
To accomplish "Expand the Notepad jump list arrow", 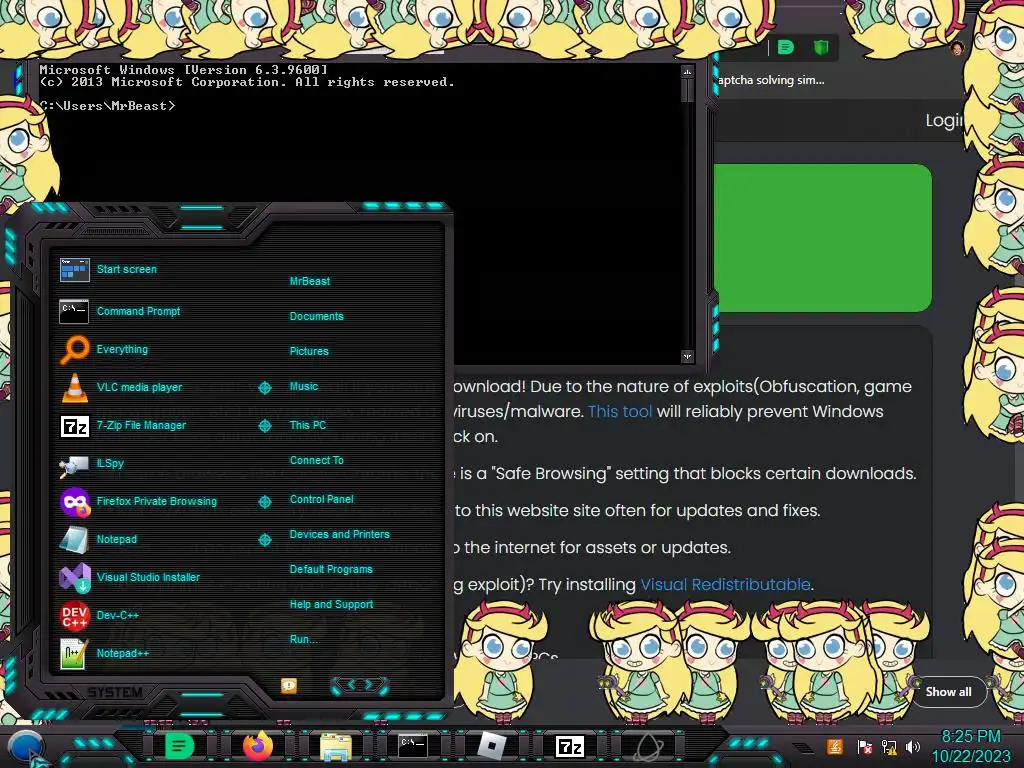I will [264, 539].
